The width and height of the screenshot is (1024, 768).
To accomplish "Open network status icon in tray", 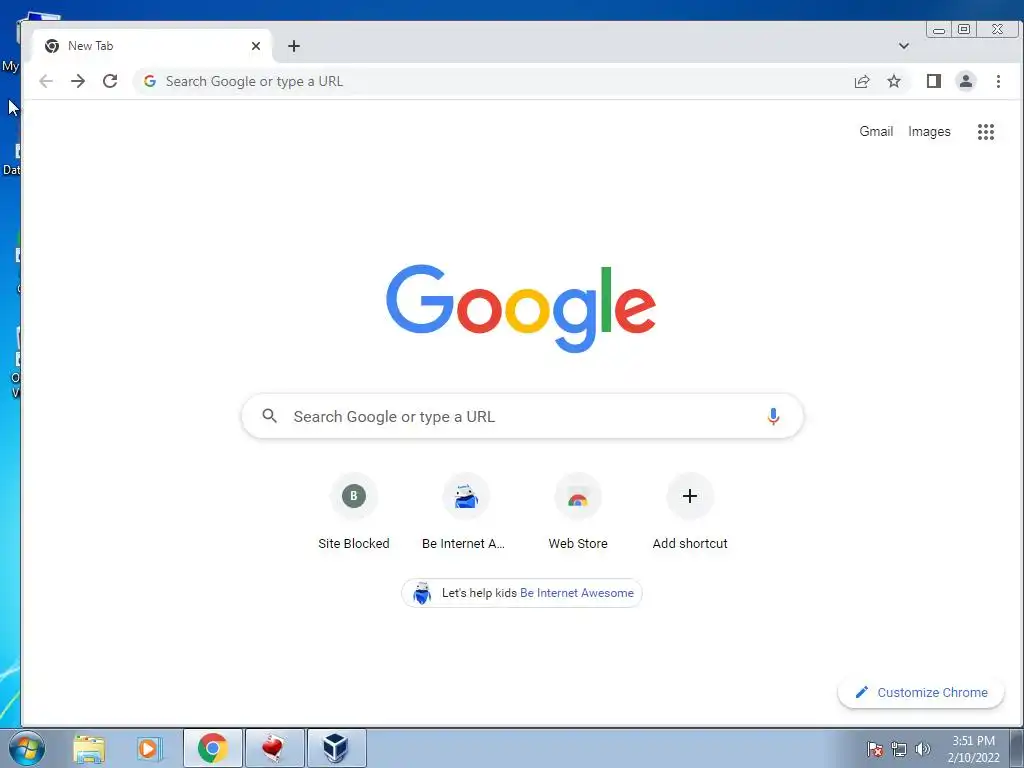I will [x=899, y=749].
